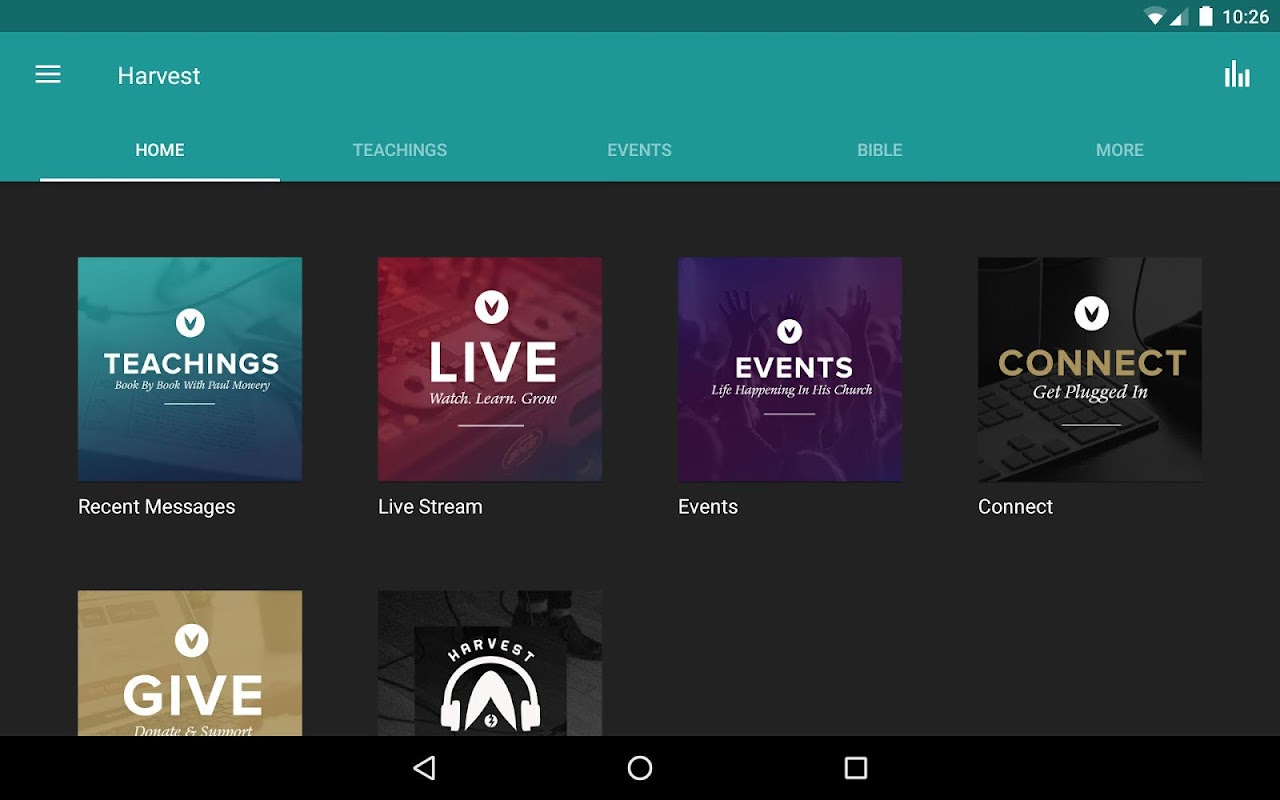Image resolution: width=1280 pixels, height=800 pixels.
Task: Open the GIVE Donate & Support tile
Action: (x=190, y=663)
